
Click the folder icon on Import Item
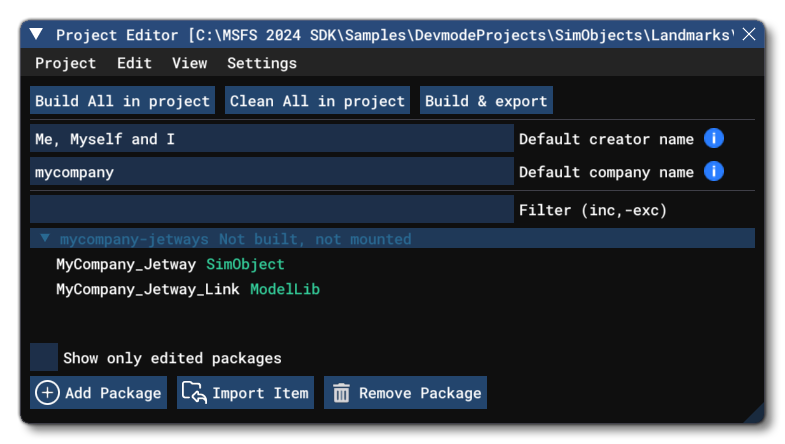pyautogui.click(x=192, y=393)
